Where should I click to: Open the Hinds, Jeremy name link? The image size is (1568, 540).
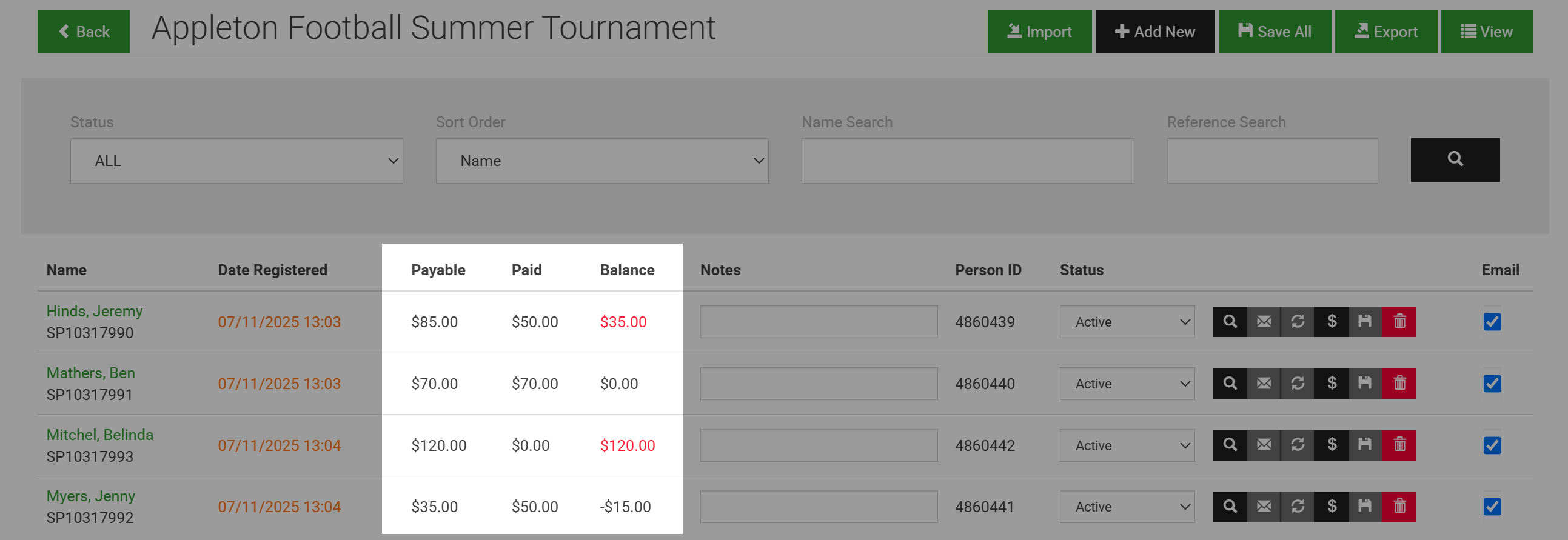pos(95,312)
